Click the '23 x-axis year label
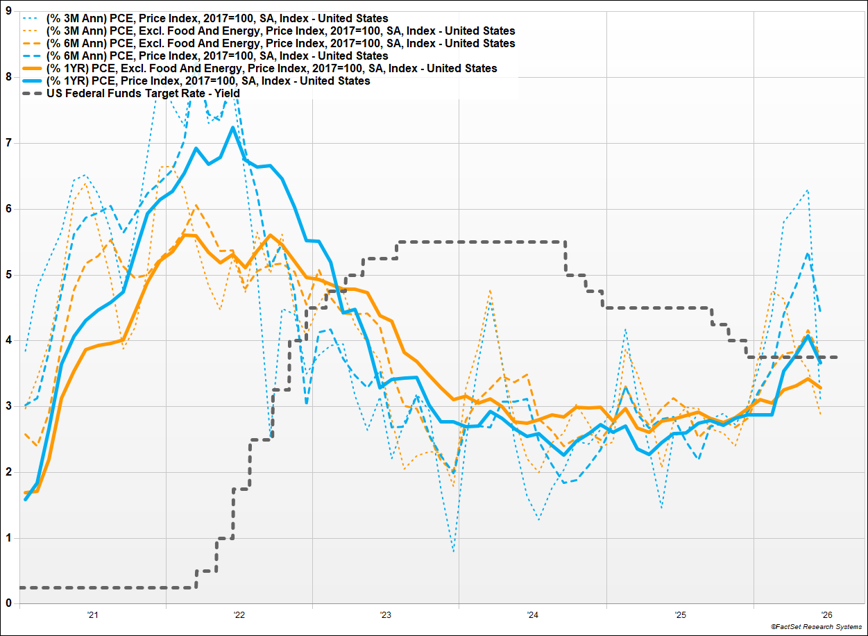868x636 pixels. [386, 615]
